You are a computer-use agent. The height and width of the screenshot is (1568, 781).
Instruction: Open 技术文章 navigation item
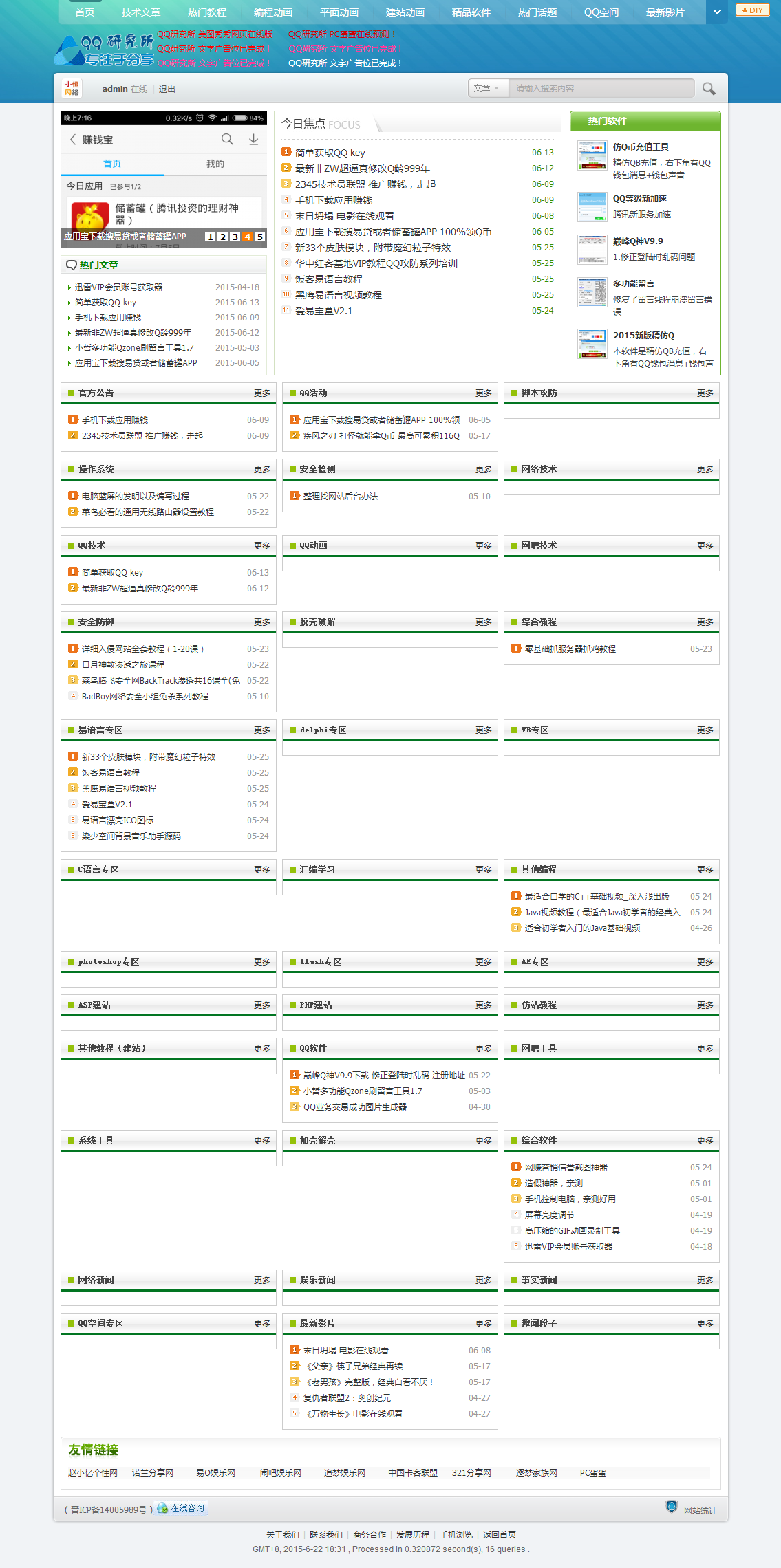141,12
